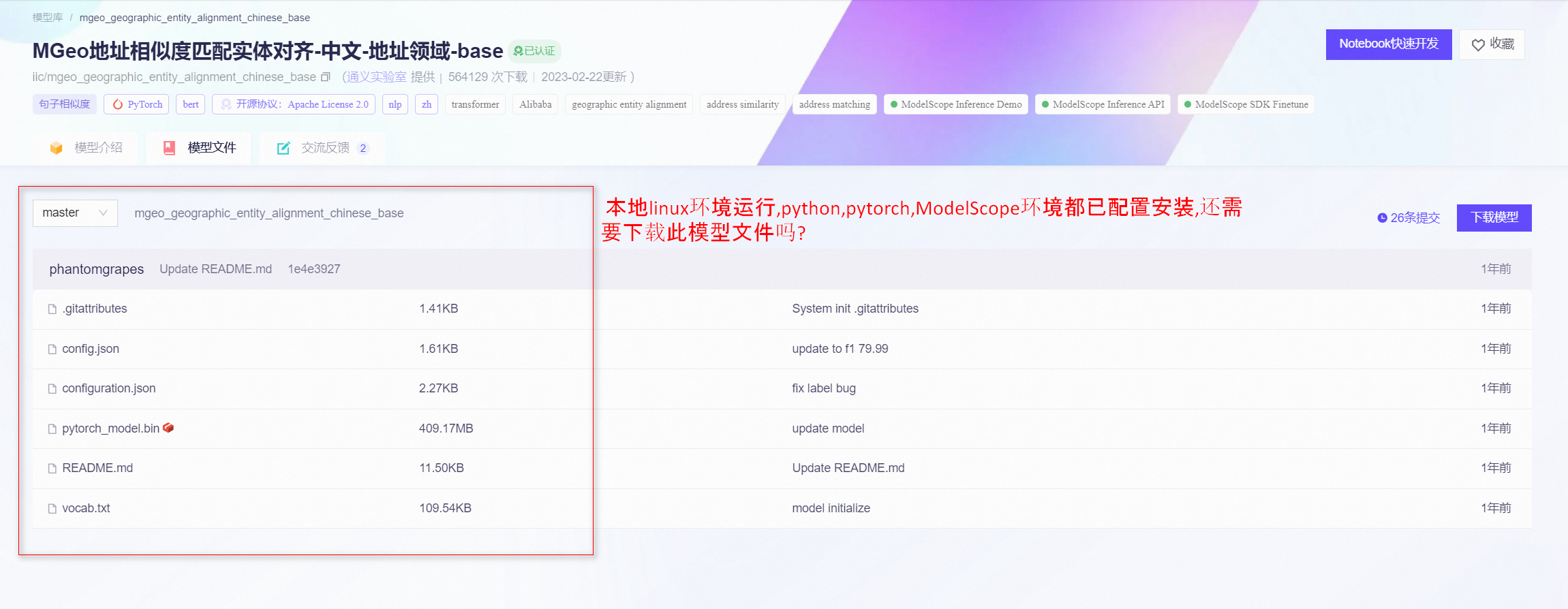Screen dimensions: 1568x609
Task: Click the Alibaba tag
Action: click(536, 104)
